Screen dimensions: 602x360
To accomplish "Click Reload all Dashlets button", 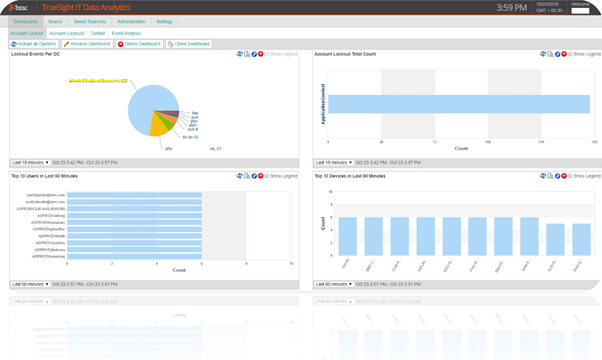I will pyautogui.click(x=34, y=44).
